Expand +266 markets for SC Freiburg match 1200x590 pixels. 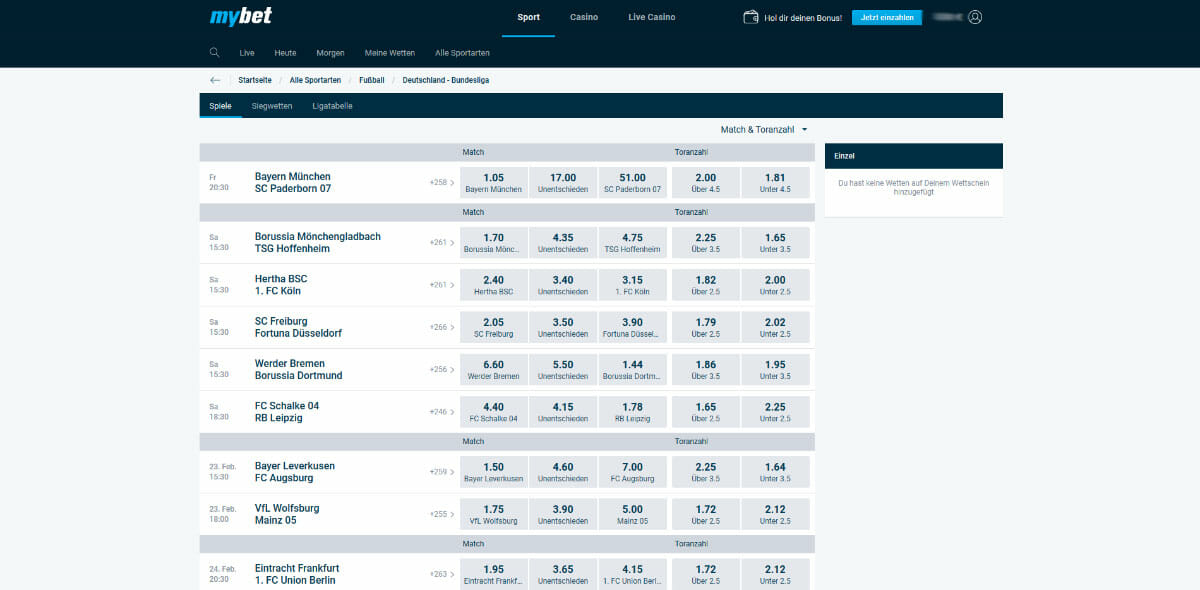tap(442, 327)
